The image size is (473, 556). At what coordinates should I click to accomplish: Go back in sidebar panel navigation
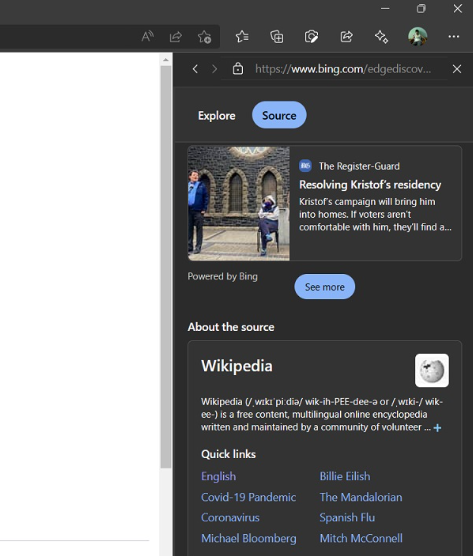coord(195,69)
